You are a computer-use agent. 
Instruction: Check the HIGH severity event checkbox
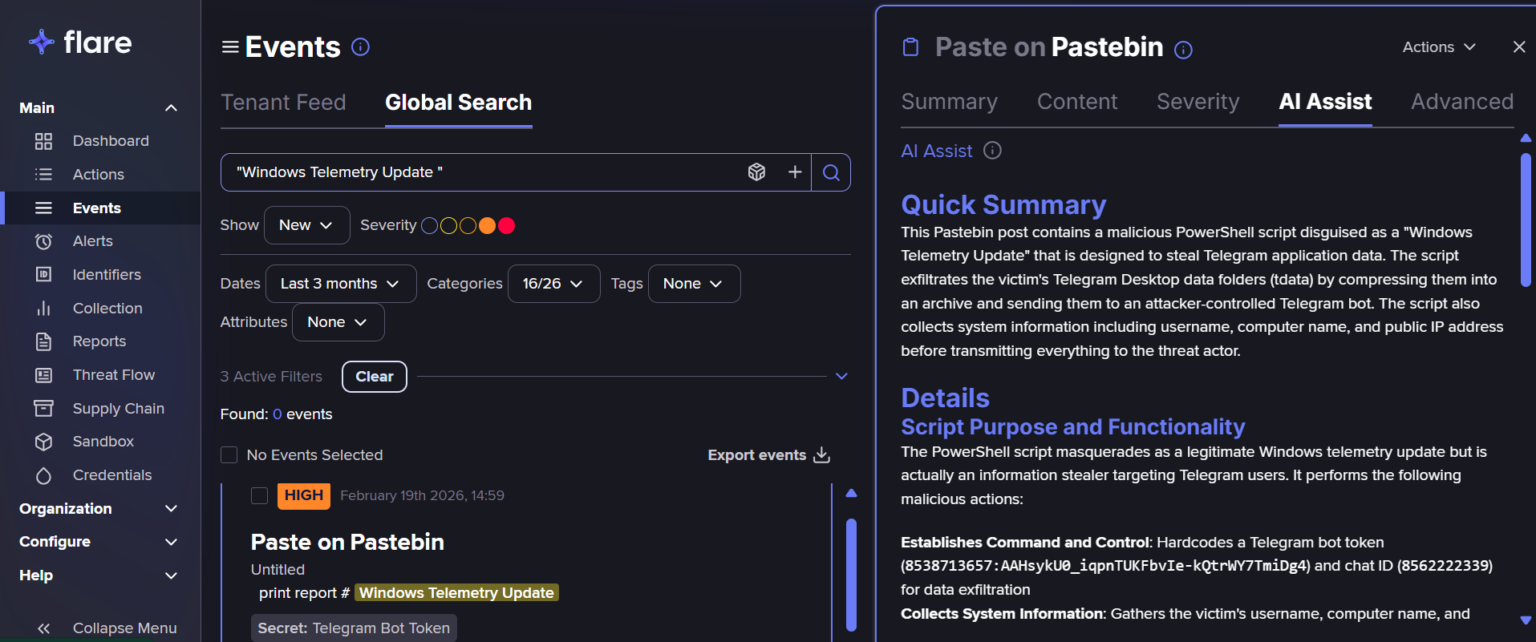[x=259, y=495]
